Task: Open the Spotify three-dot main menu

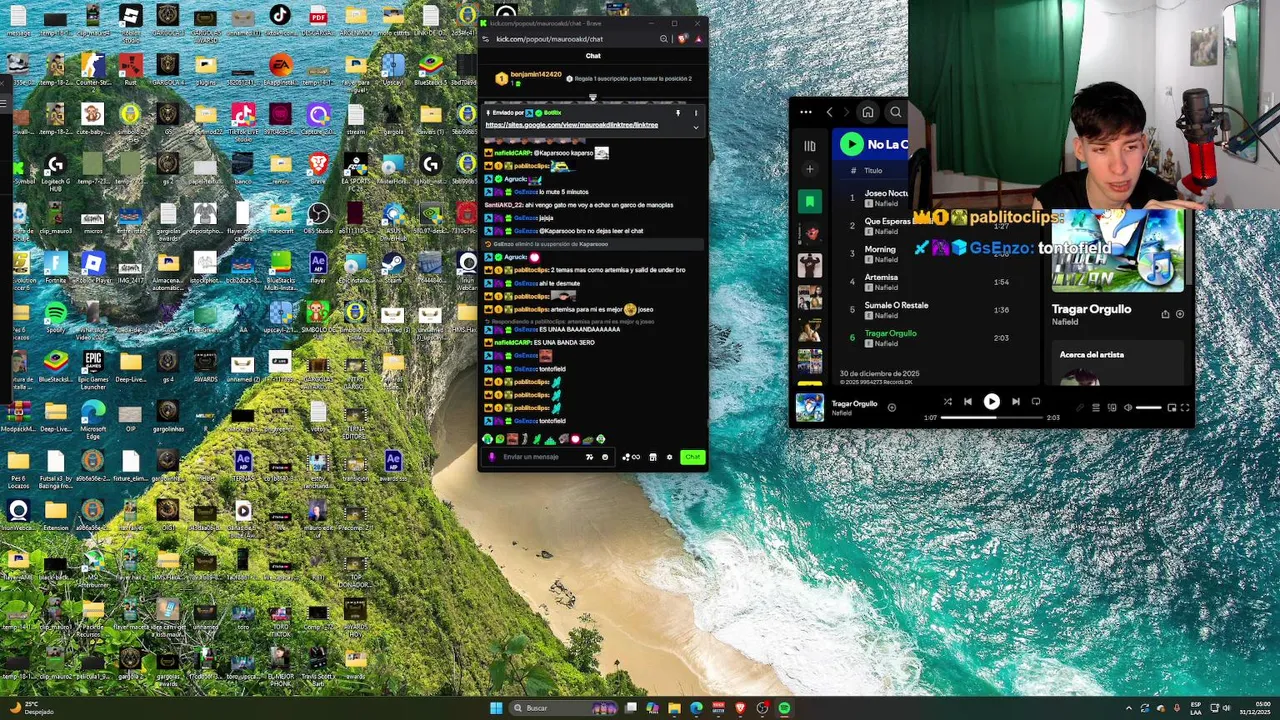Action: point(806,112)
